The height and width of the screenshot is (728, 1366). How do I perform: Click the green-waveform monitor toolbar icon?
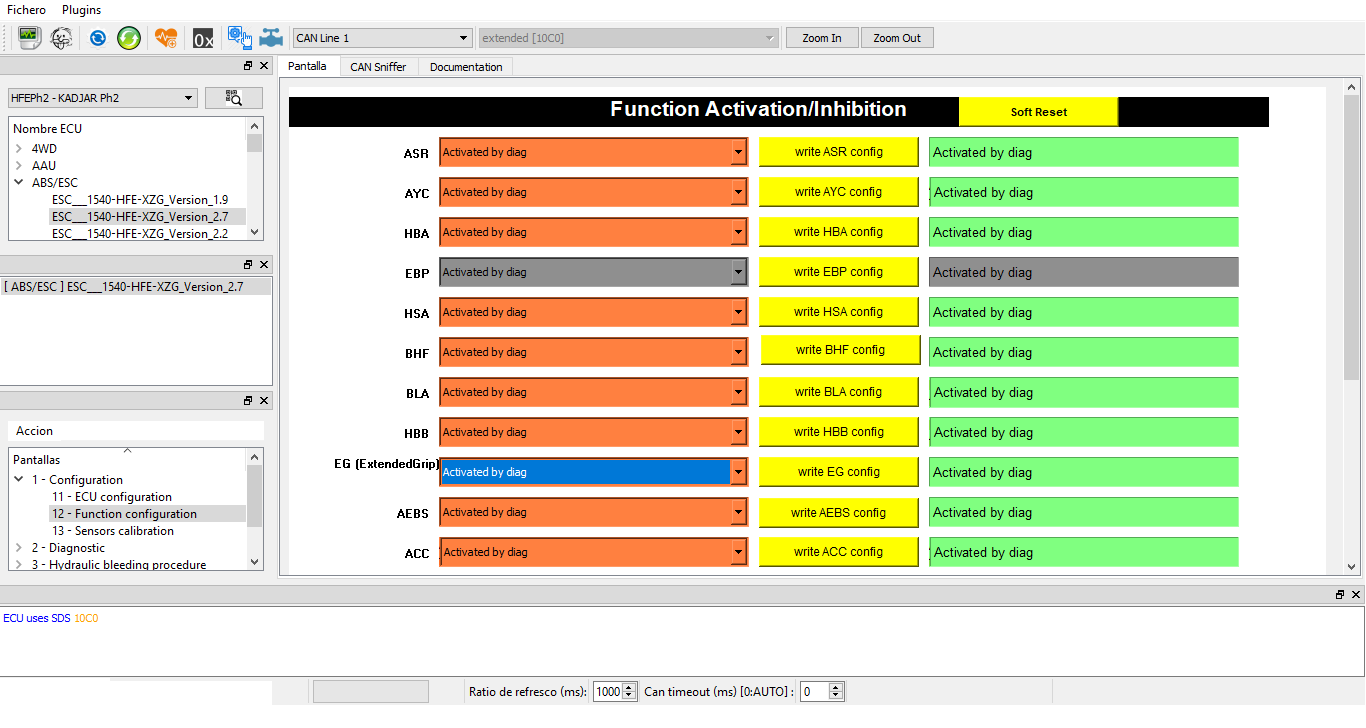(x=29, y=38)
